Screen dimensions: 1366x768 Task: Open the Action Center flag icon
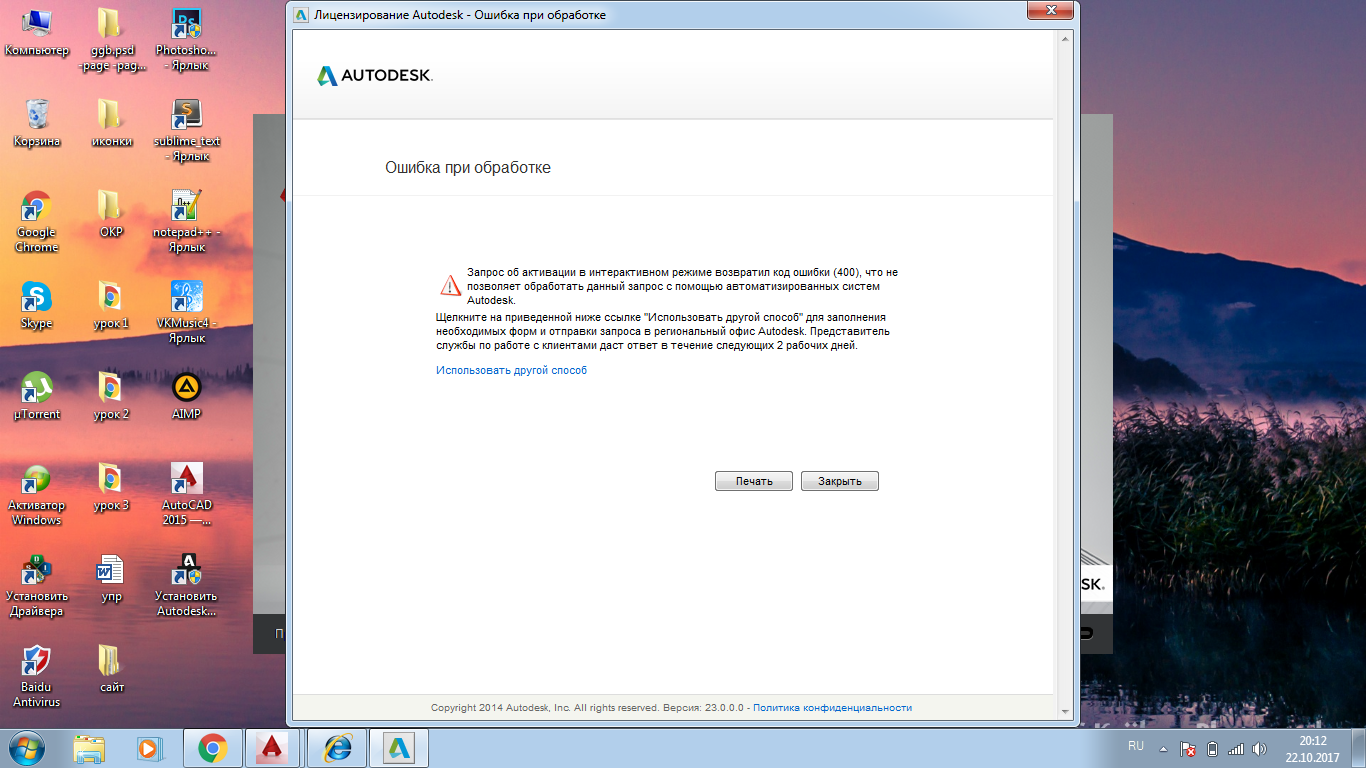pos(1188,748)
